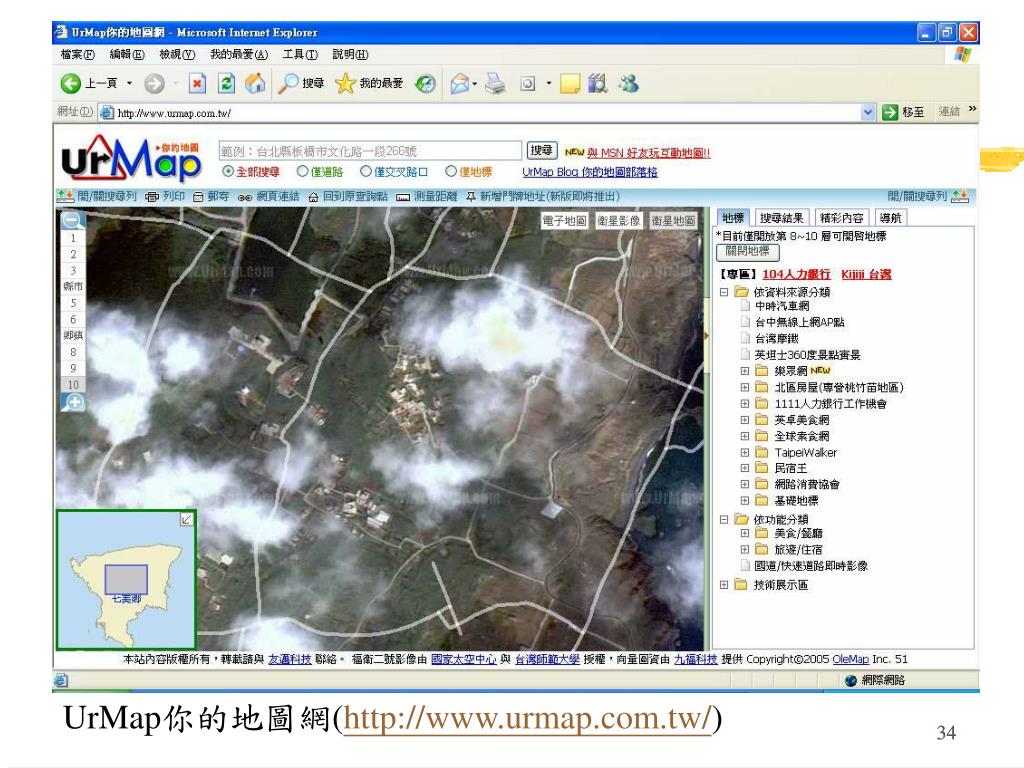This screenshot has height=768, width=1024.
Task: Click the UrMap logo
Action: point(131,158)
